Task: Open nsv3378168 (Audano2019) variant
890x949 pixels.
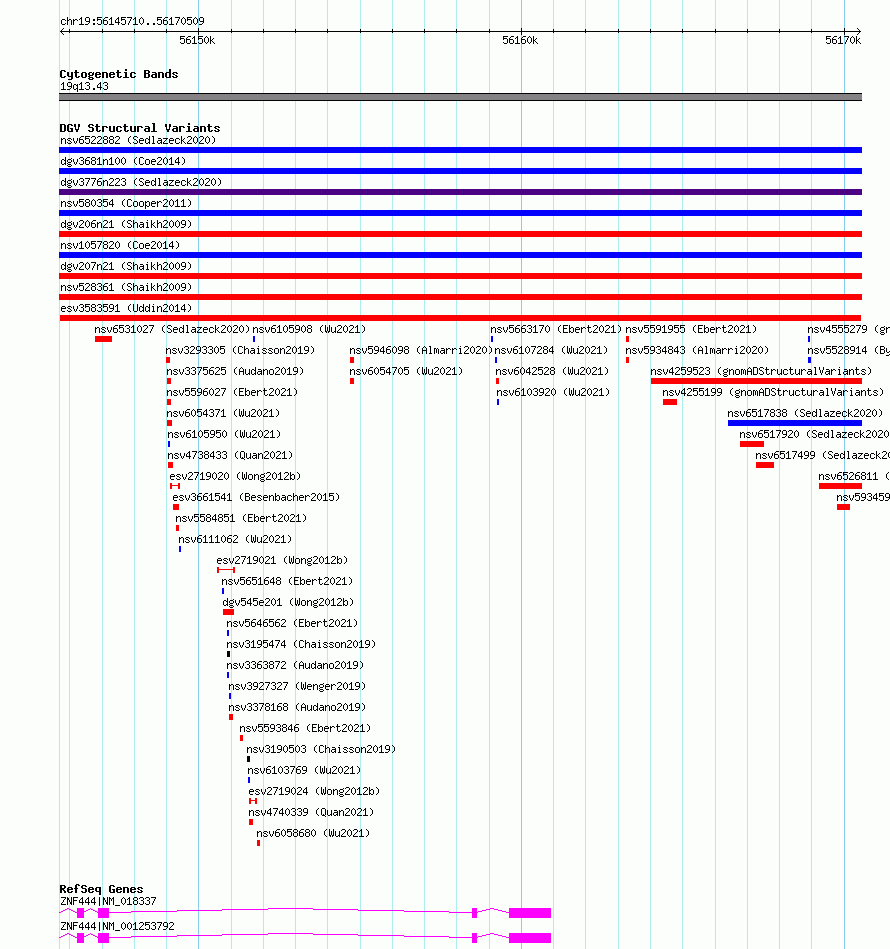Action: coord(297,707)
